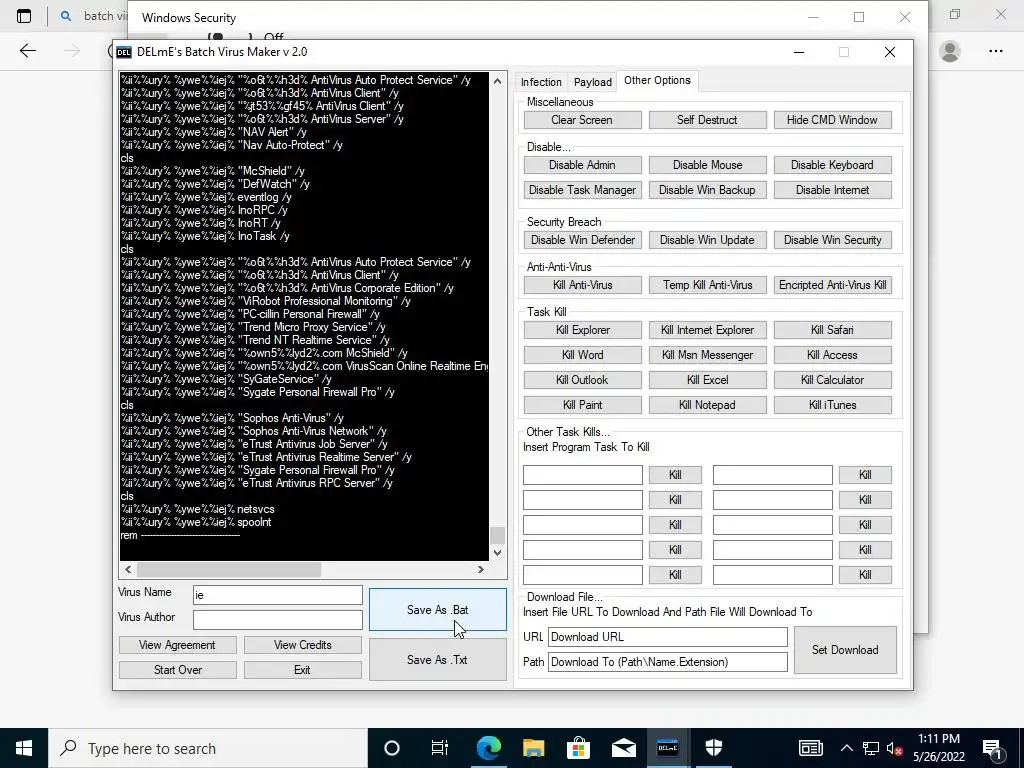
Task: Open Windows Security shield on taskbar
Action: coord(713,748)
